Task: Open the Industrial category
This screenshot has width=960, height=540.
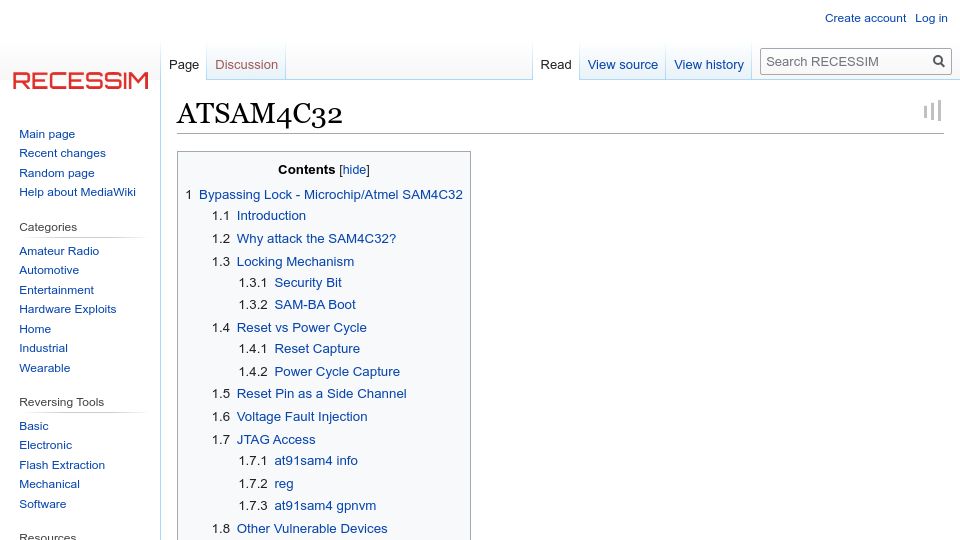Action: click(43, 348)
